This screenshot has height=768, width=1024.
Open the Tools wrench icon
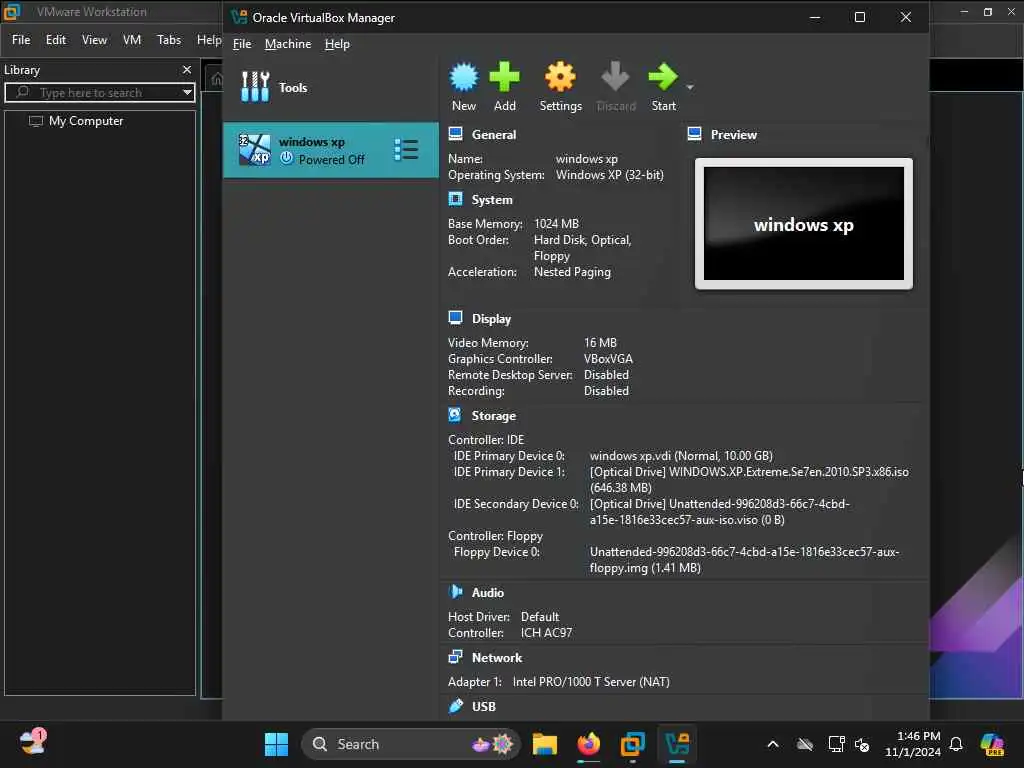coord(255,87)
